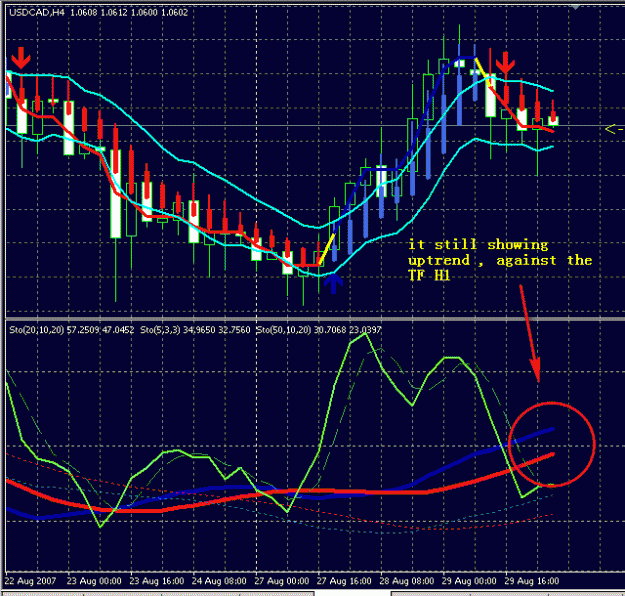The image size is (625, 596).
Task: Click the 23 Aug 16:00 time axis label
Action: click(x=157, y=581)
